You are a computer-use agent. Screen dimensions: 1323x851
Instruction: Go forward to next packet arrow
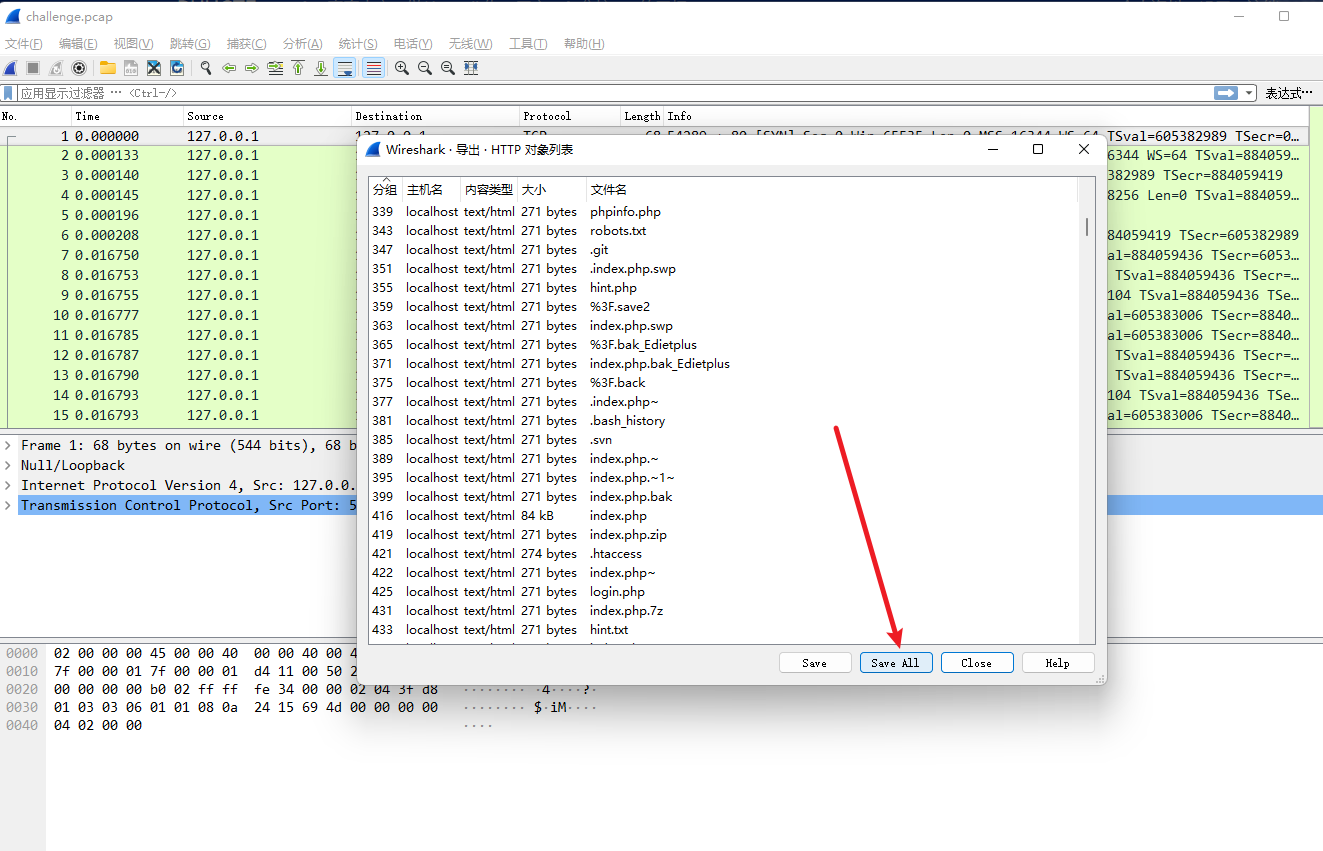(252, 68)
